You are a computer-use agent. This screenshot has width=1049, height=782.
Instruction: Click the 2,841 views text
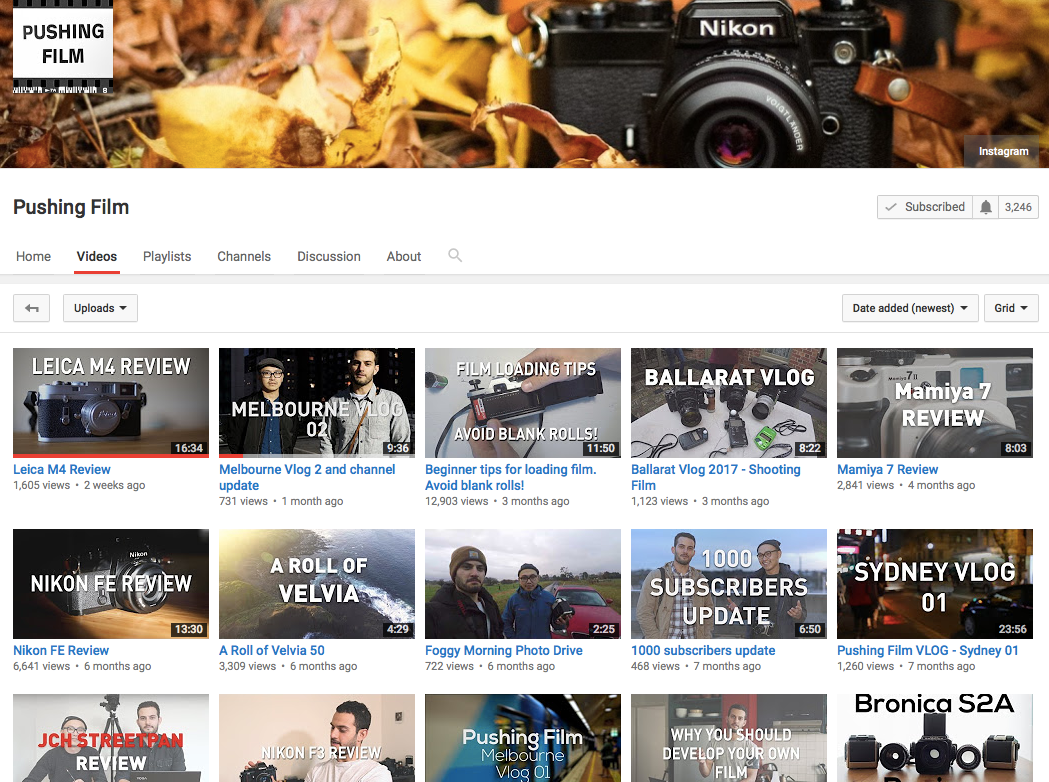[x=865, y=485]
